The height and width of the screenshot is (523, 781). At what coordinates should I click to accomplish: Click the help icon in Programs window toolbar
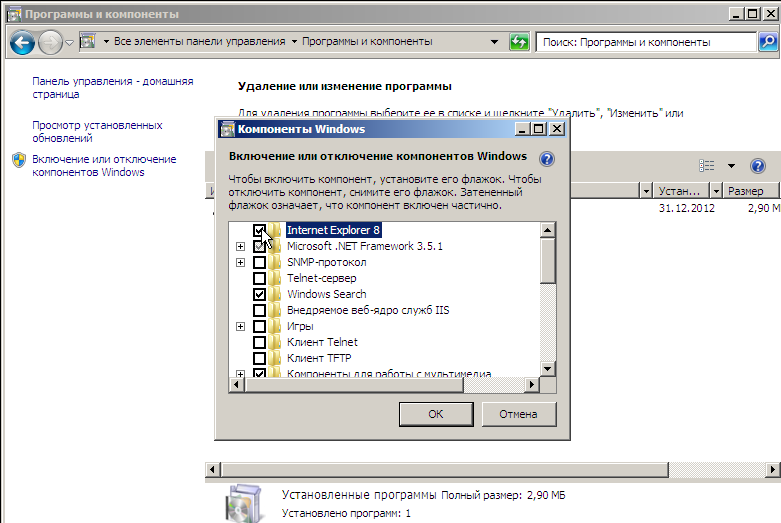[758, 166]
